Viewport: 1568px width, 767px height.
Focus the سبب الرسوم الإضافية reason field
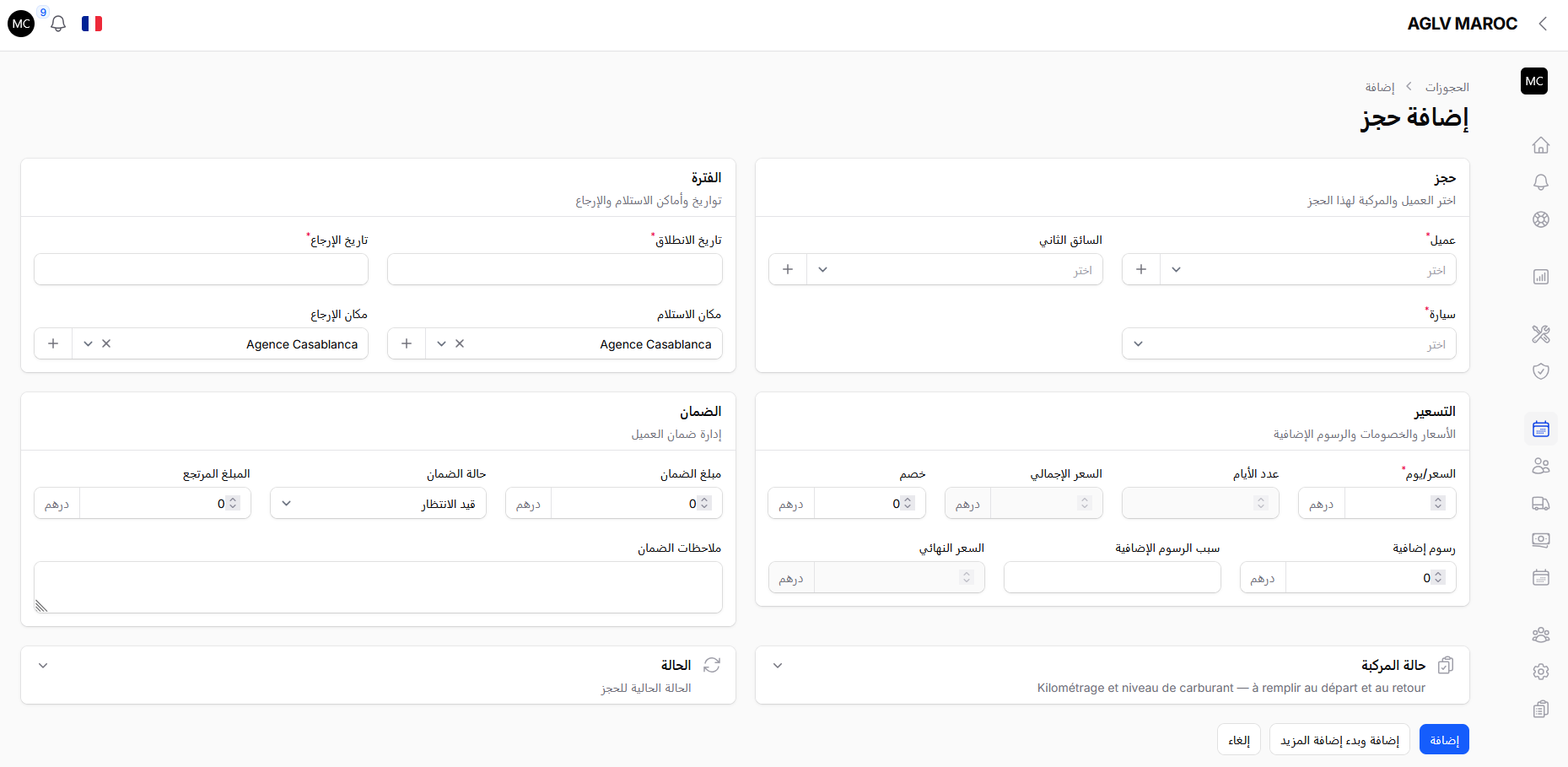coord(1112,577)
